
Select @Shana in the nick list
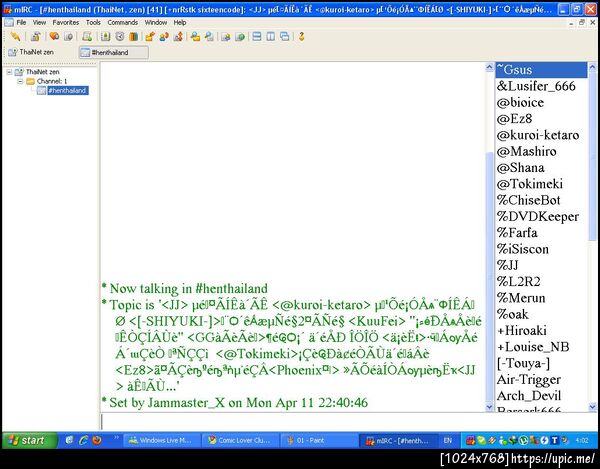(x=541, y=168)
